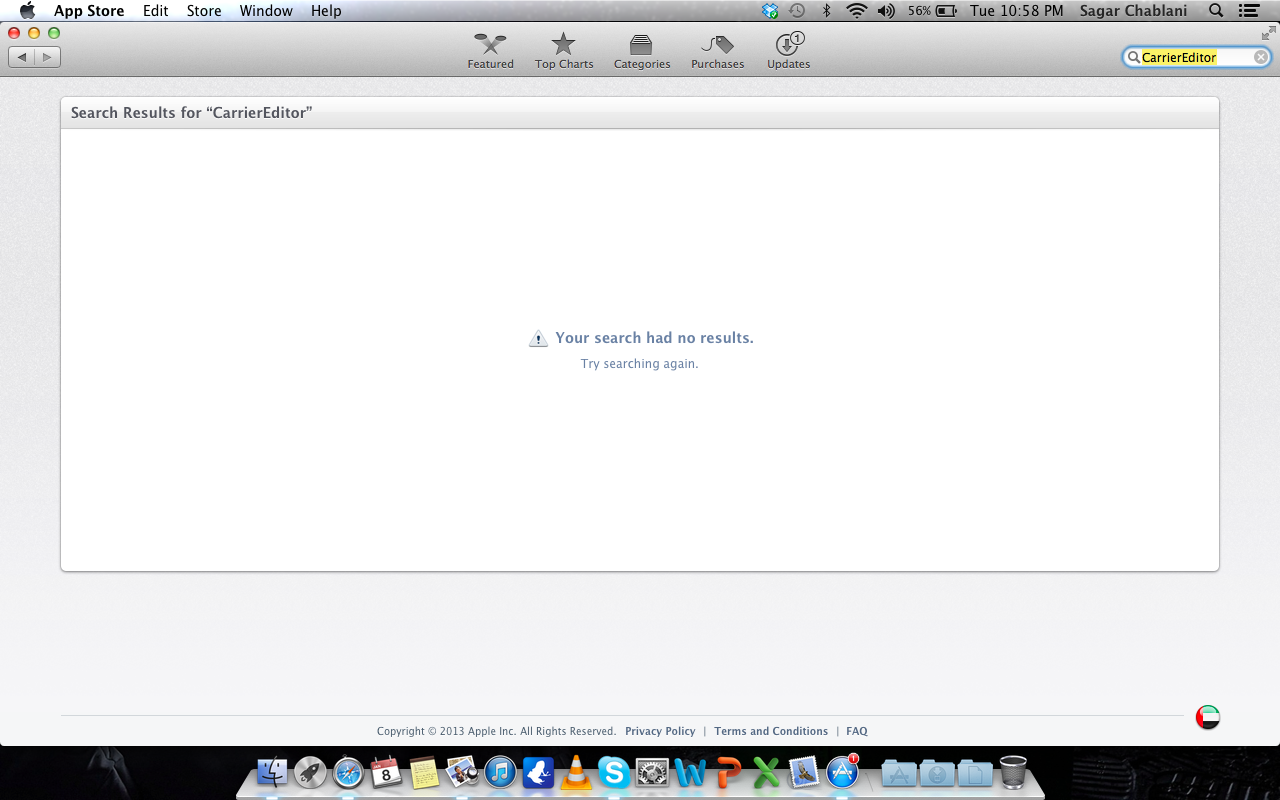This screenshot has height=800, width=1280.
Task: Open System Preferences in the Dock
Action: 652,772
